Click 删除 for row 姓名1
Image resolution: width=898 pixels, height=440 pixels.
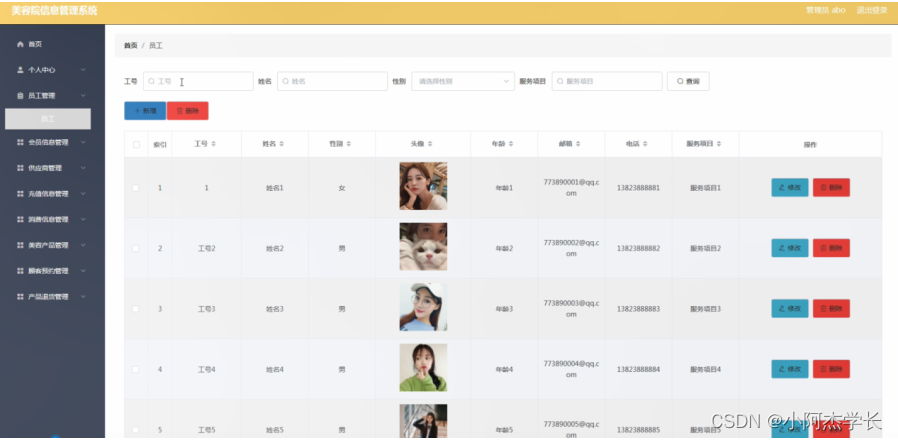tap(831, 187)
